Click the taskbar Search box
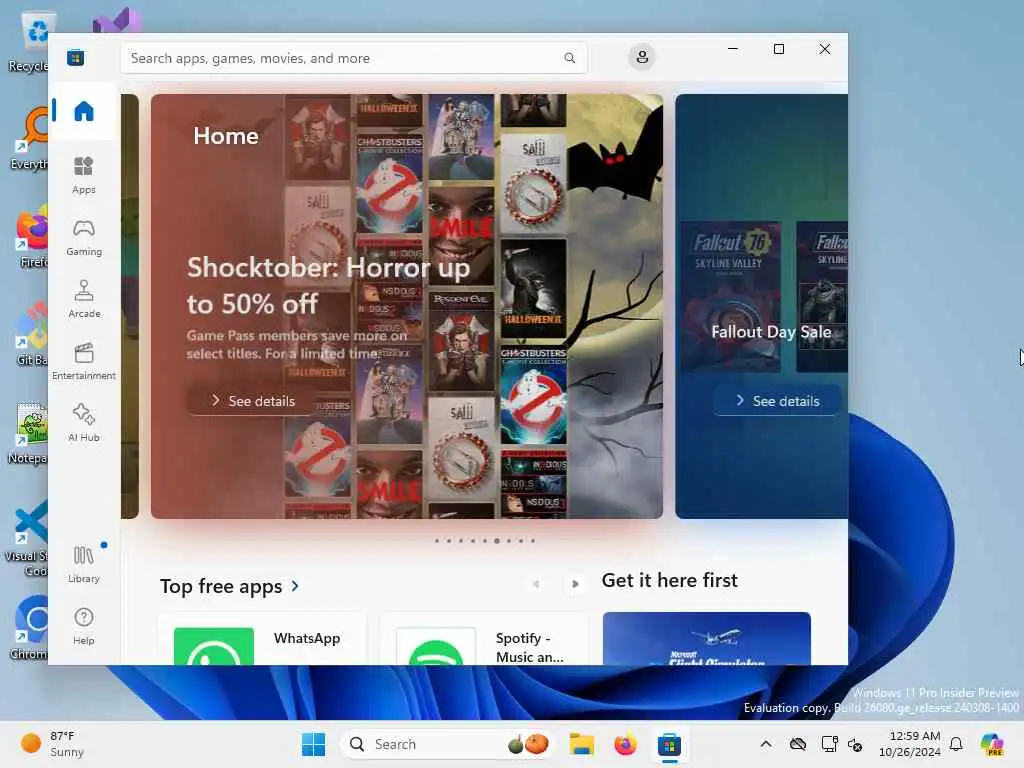 pos(447,744)
